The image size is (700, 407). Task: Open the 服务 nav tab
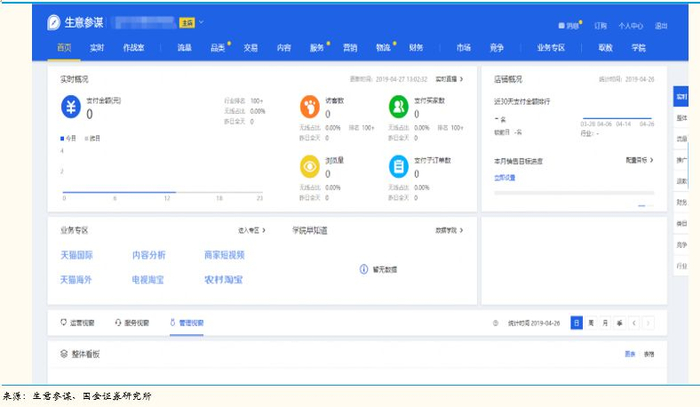point(317,47)
